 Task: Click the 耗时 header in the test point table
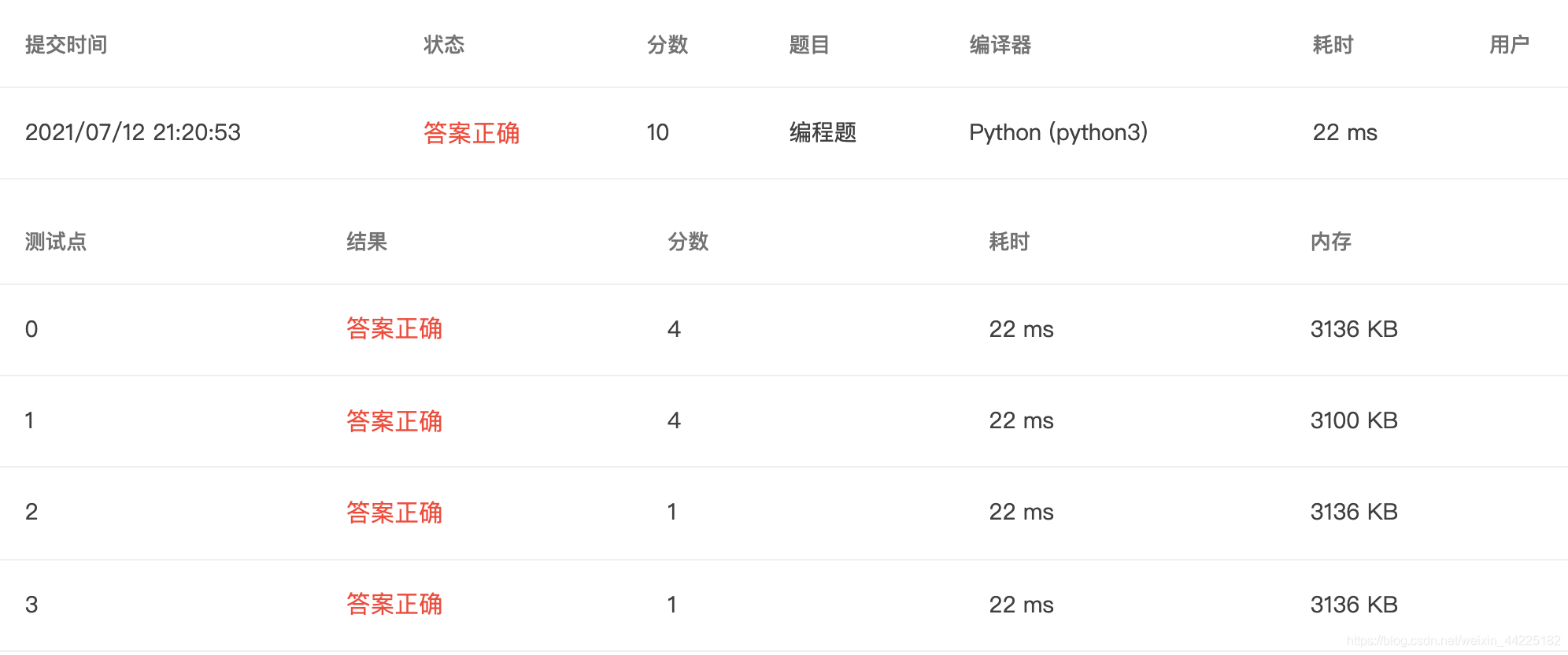1009,242
